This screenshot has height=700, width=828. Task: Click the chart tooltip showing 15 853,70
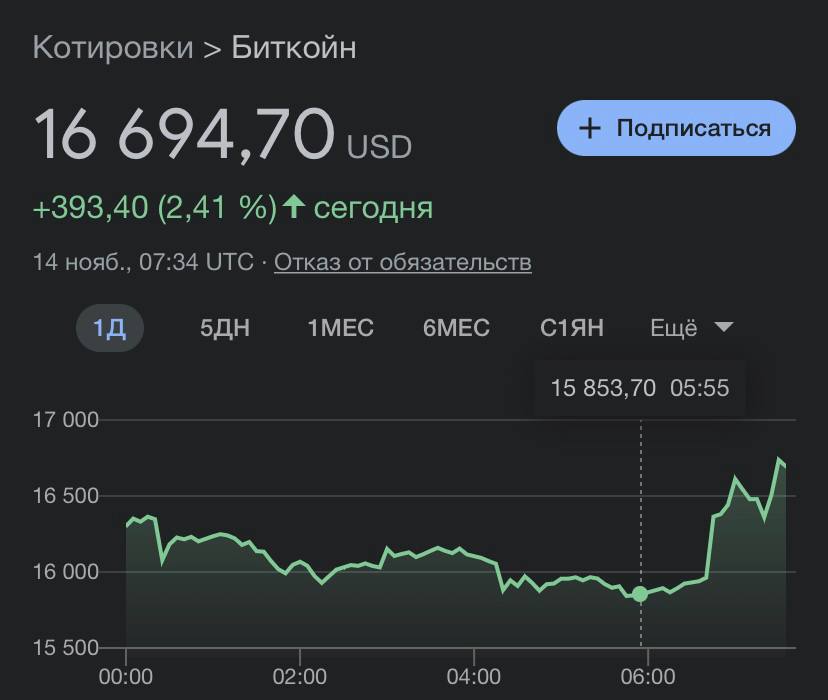pos(640,388)
